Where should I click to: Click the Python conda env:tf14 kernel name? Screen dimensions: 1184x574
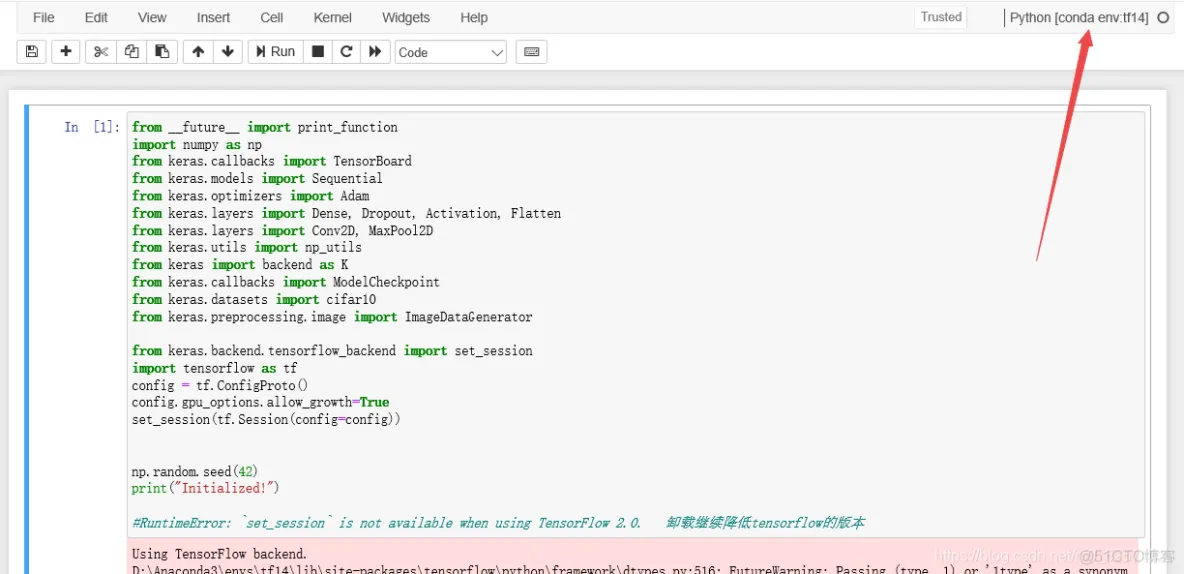pyautogui.click(x=1079, y=18)
